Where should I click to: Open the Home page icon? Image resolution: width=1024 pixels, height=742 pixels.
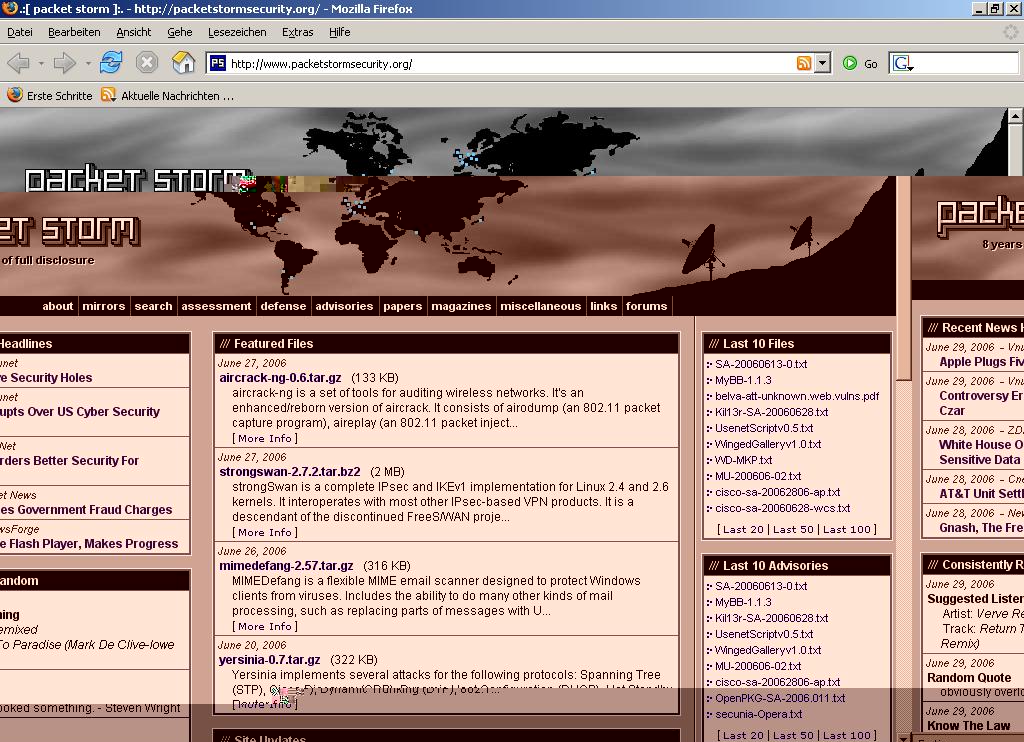(184, 63)
